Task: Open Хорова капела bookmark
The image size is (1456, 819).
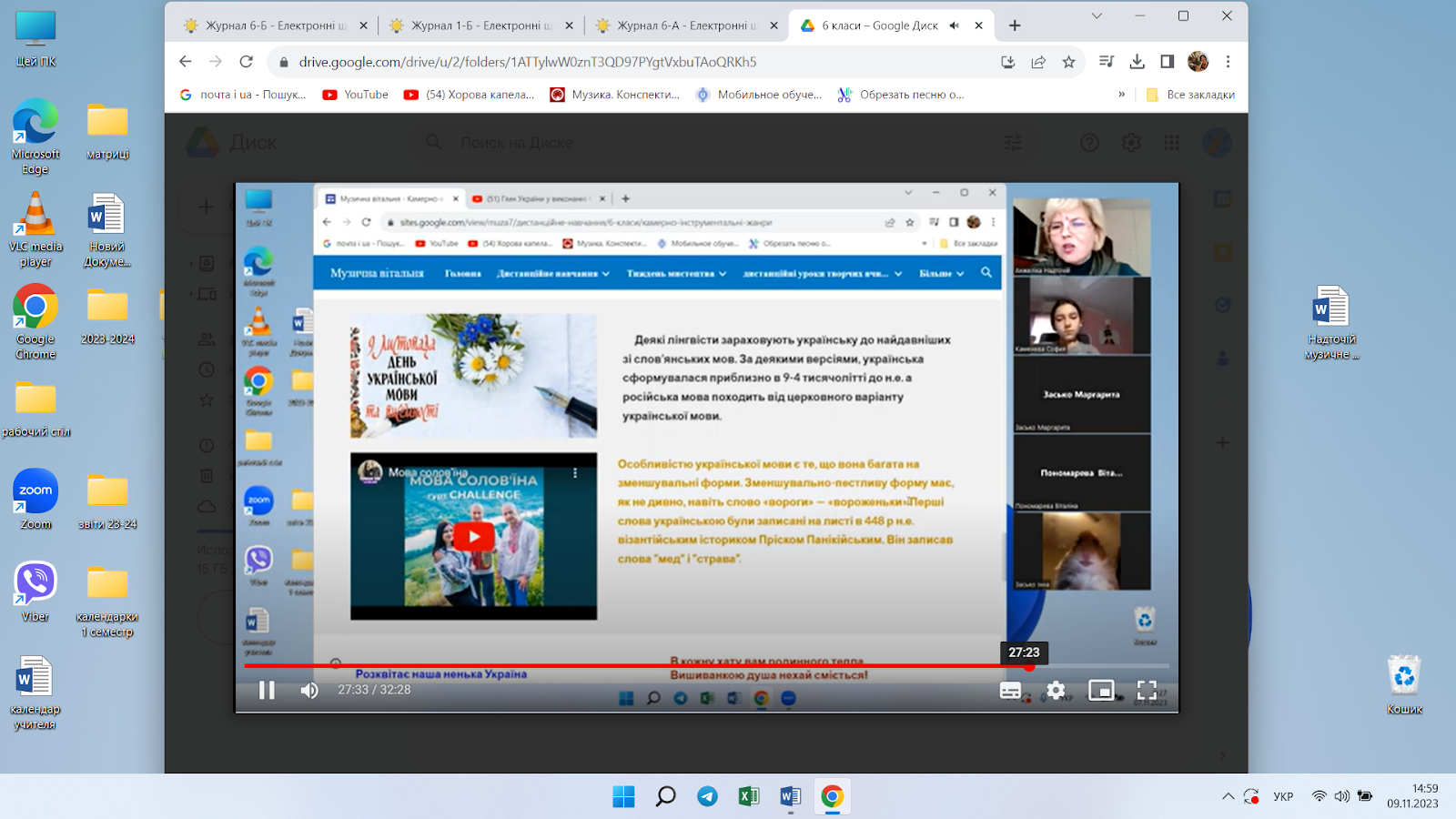Action: (470, 95)
